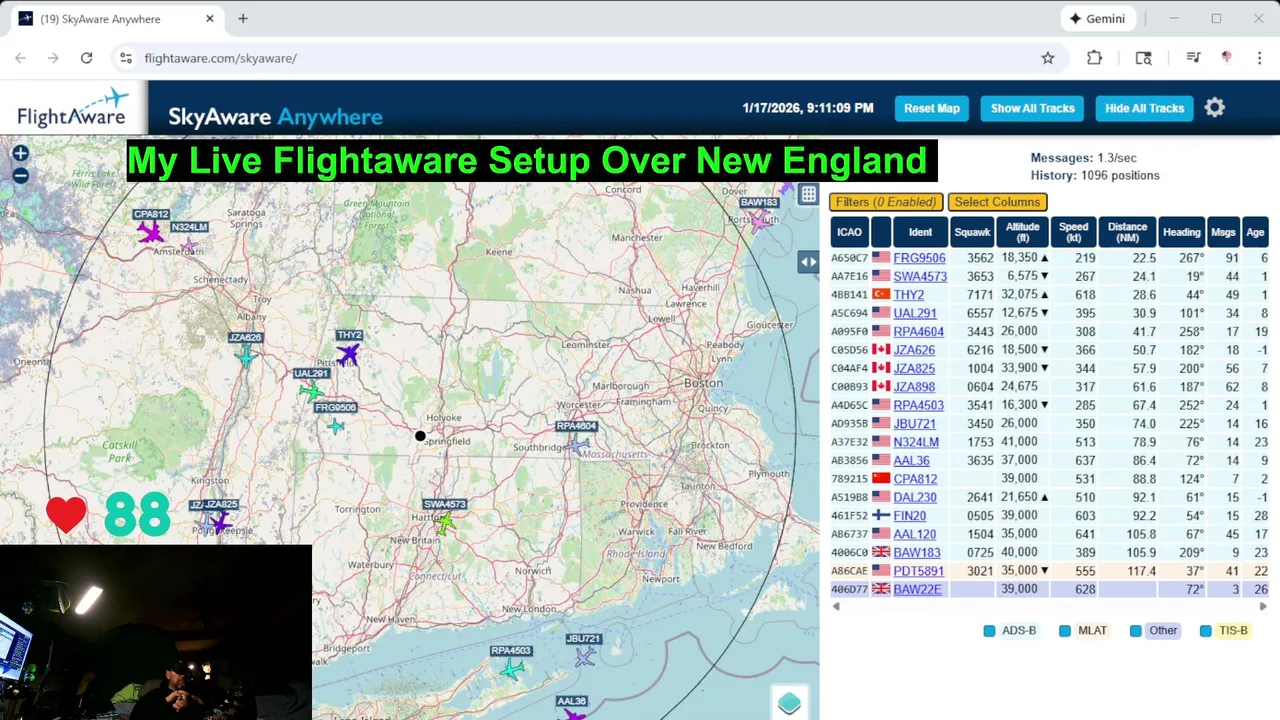The height and width of the screenshot is (720, 1280).
Task: Select the RPA4503 aircraft on map
Action: (x=511, y=669)
